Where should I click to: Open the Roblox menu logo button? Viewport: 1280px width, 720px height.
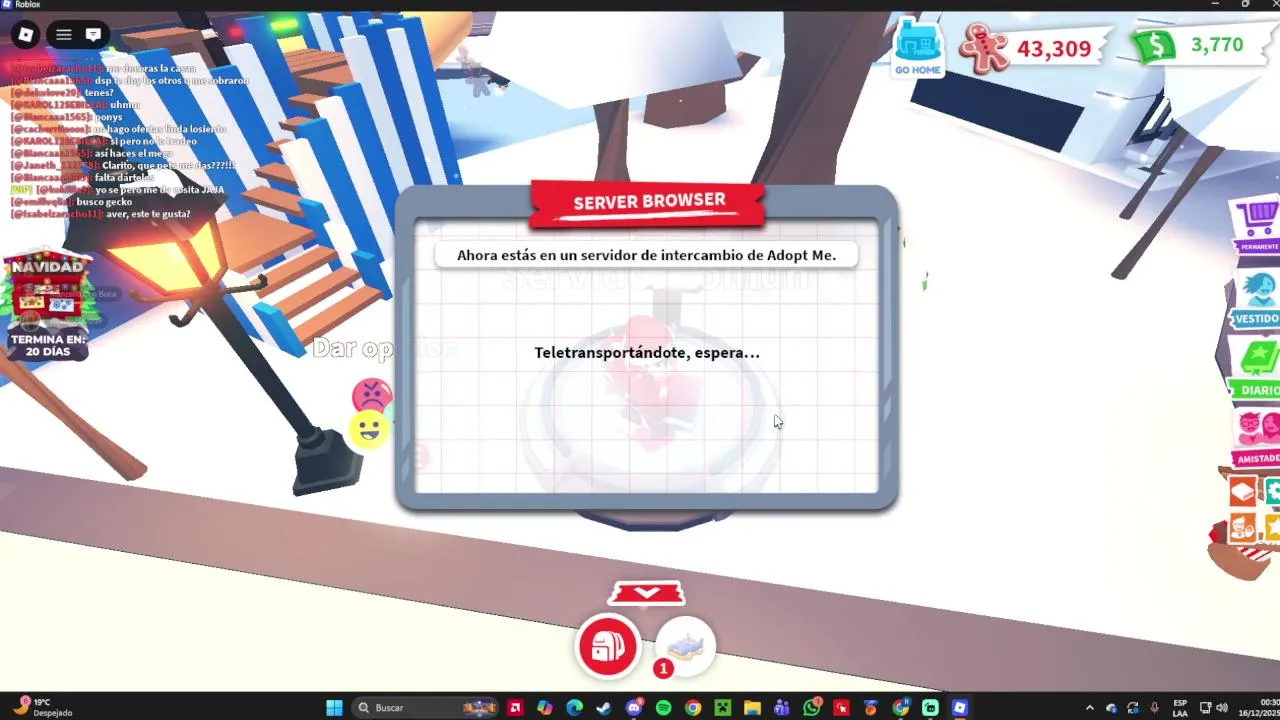click(26, 35)
